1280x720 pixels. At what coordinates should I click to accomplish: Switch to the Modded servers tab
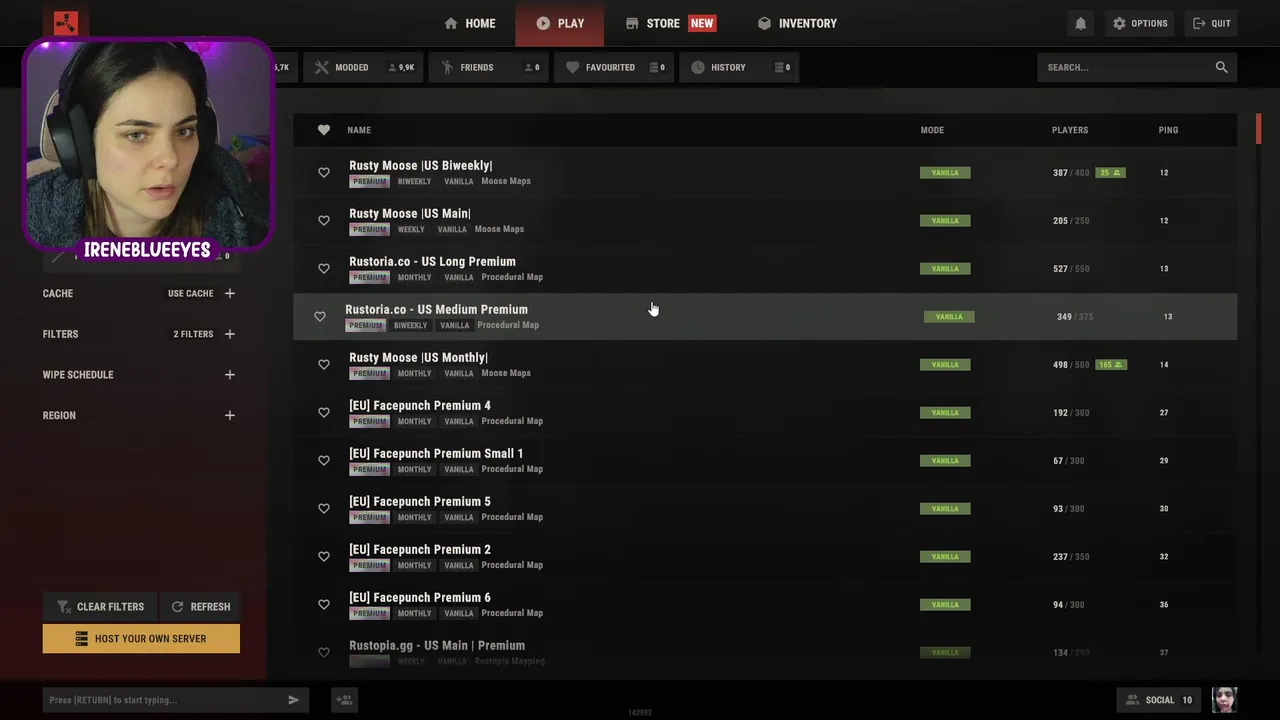click(363, 67)
